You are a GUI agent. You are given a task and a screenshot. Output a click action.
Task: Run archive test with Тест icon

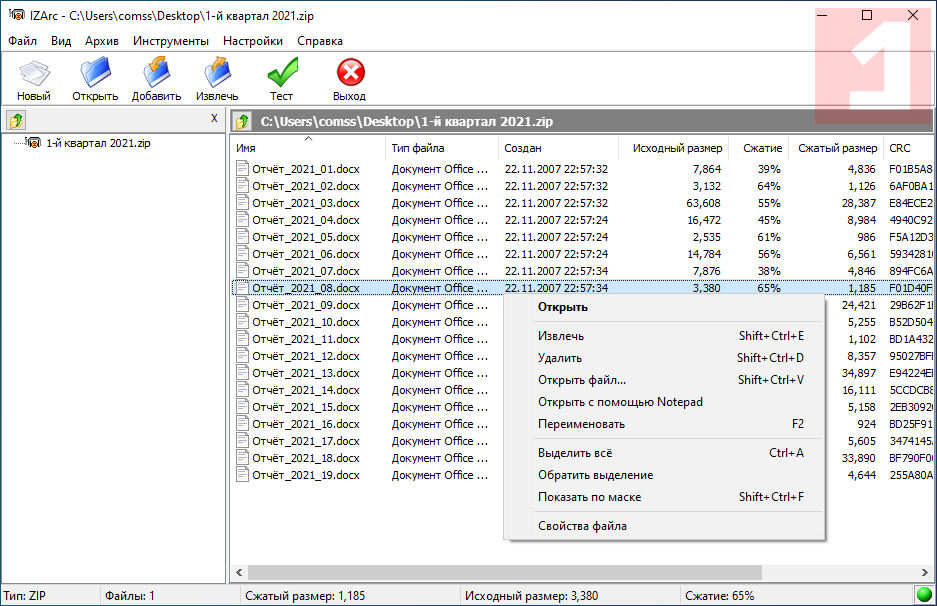click(282, 72)
